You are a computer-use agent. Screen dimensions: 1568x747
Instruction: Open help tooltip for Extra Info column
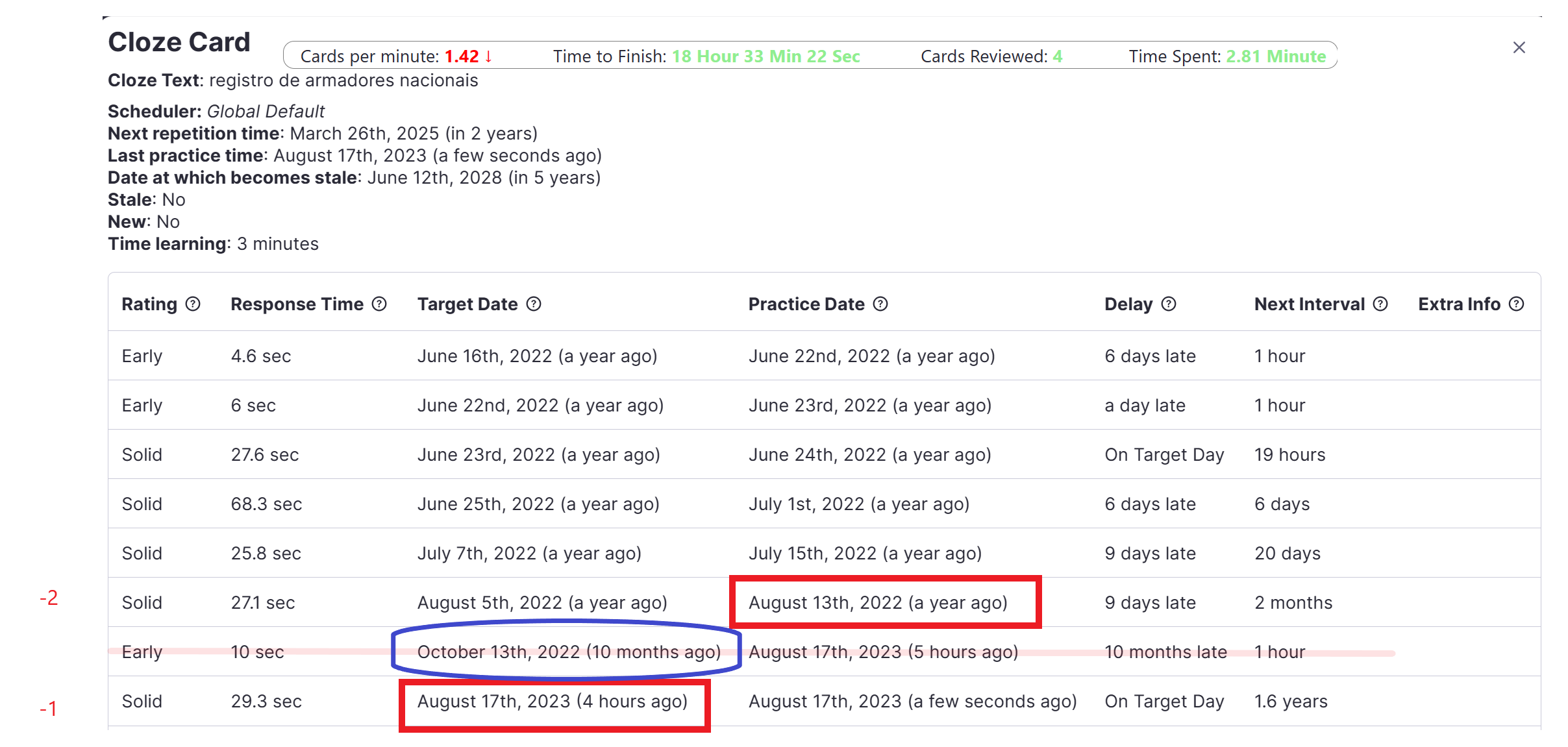1517,304
